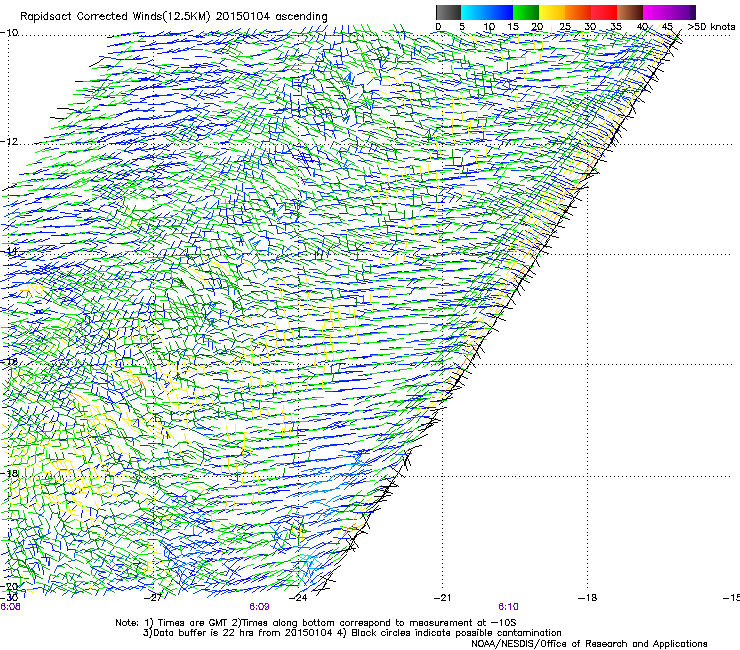Click the legend label '25'

(x=565, y=26)
